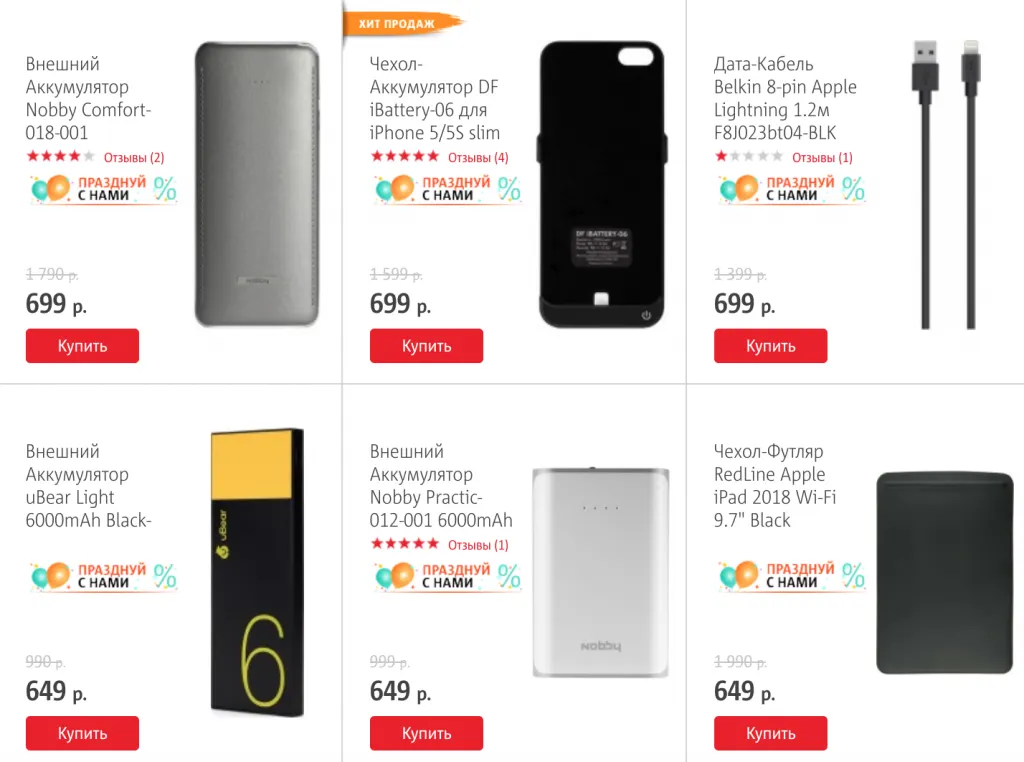The width and height of the screenshot is (1024, 762).
Task: Open the Belkin Lightning cable product image
Action: (x=942, y=184)
